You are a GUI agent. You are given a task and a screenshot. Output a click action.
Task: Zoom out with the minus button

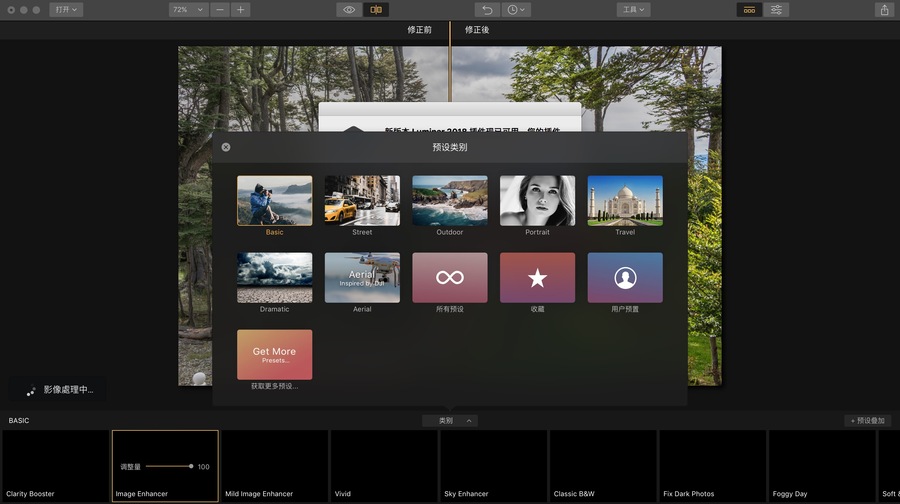(x=220, y=10)
